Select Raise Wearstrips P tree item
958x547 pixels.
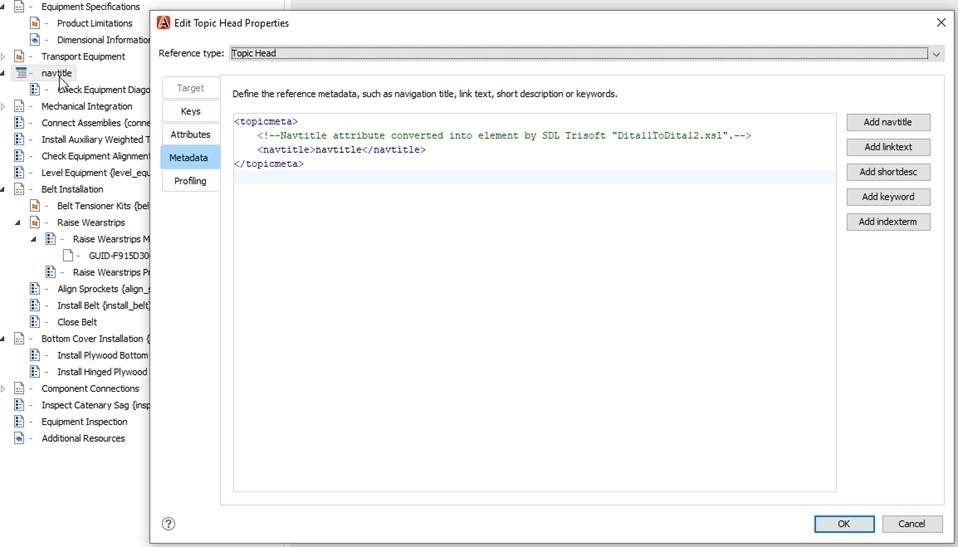click(111, 273)
